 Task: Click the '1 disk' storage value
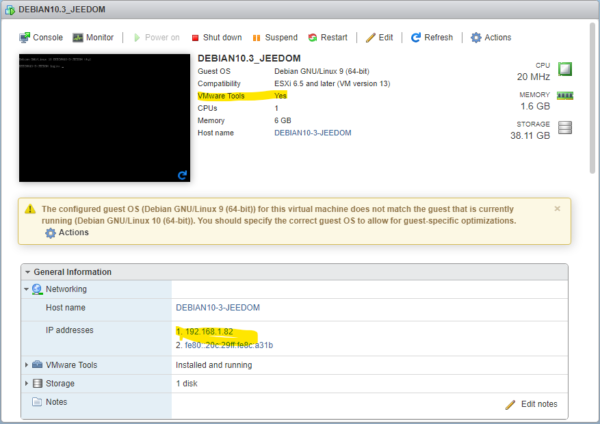187,383
